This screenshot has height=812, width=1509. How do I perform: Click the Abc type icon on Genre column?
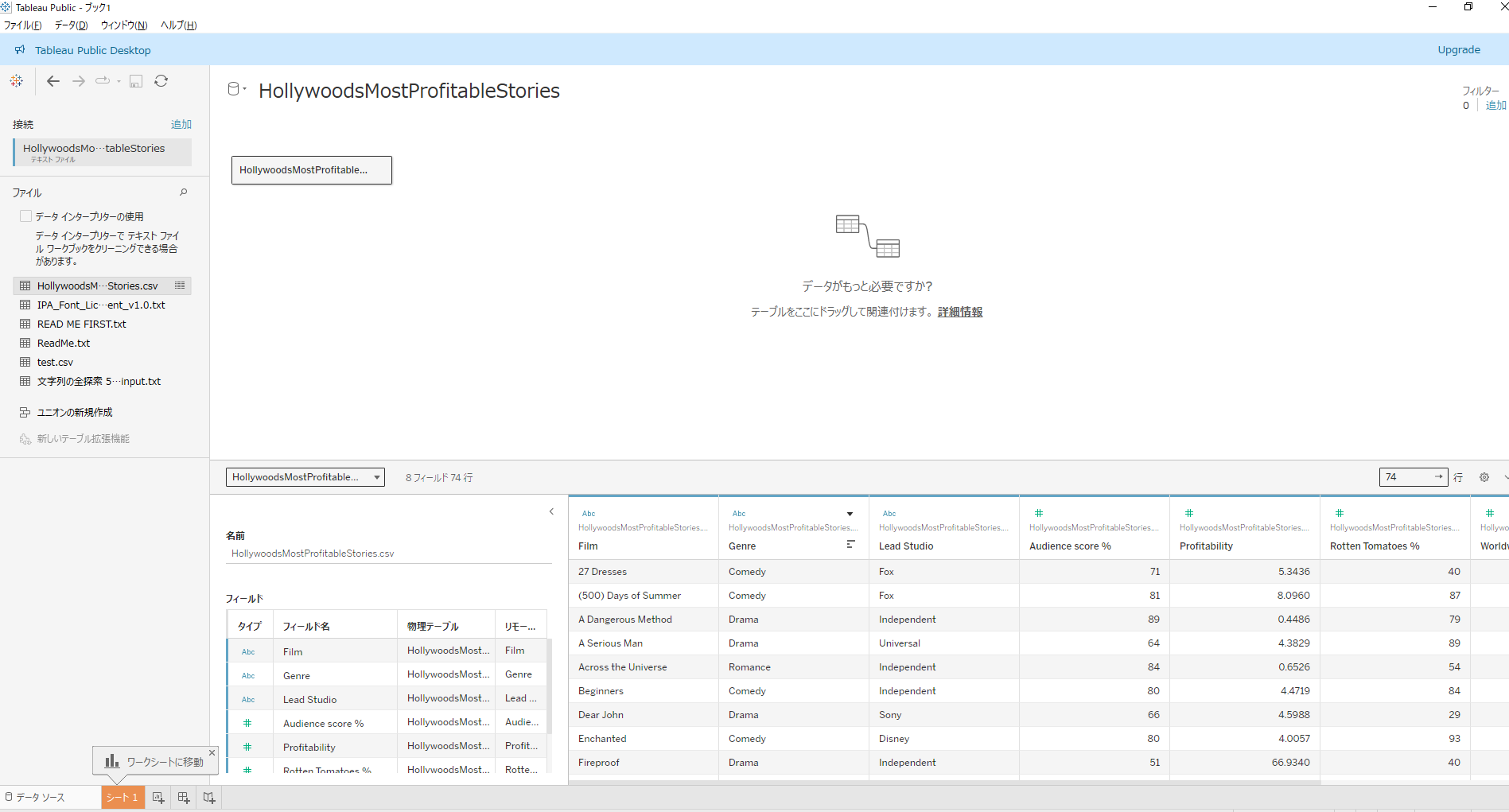point(739,514)
